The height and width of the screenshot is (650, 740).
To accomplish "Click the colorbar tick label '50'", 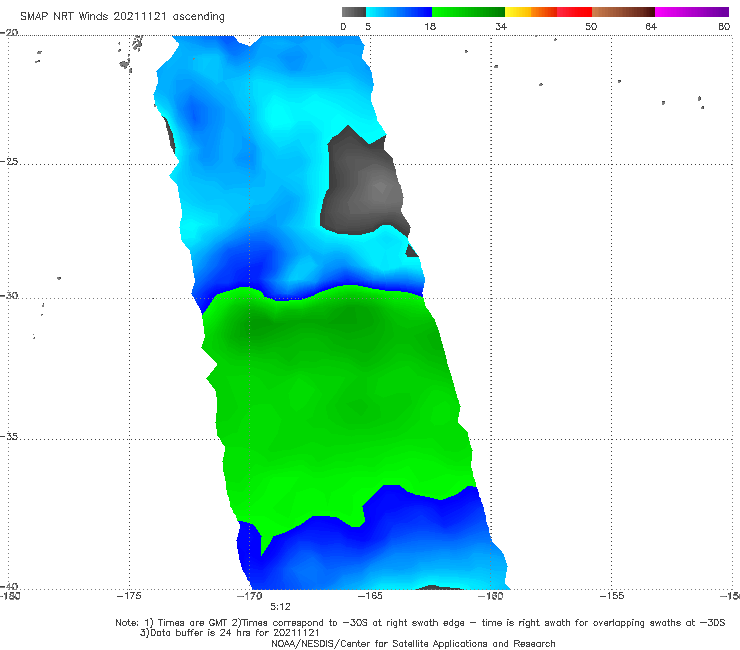I will (591, 26).
